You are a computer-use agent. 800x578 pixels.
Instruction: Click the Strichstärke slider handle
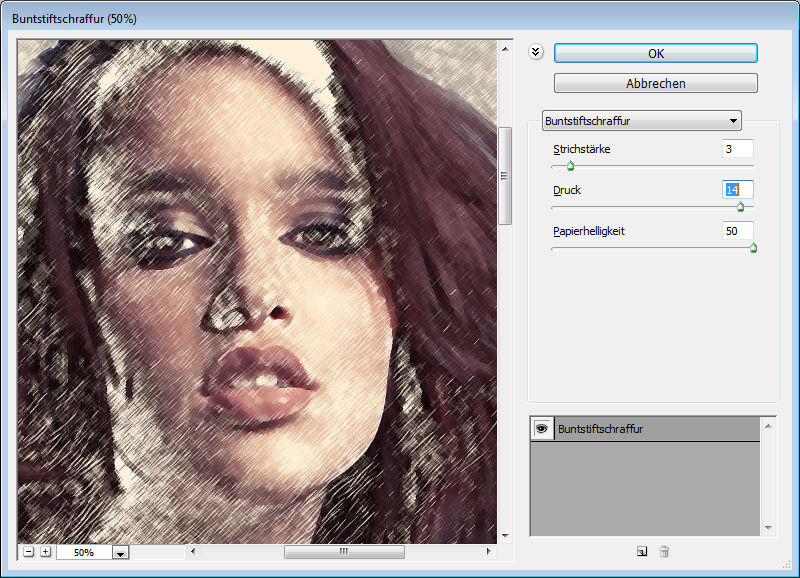pos(570,165)
